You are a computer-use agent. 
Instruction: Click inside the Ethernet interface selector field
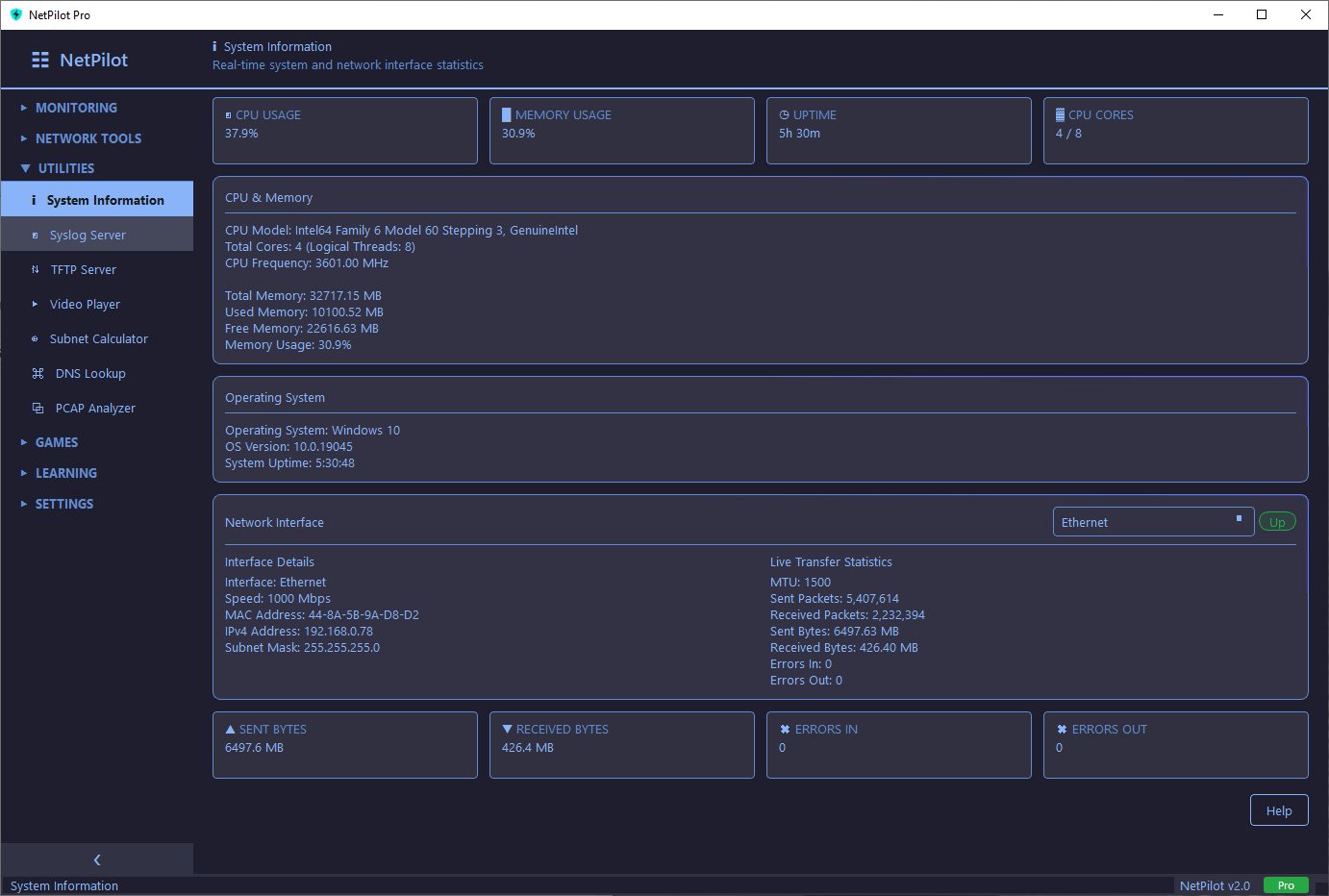click(1135, 521)
